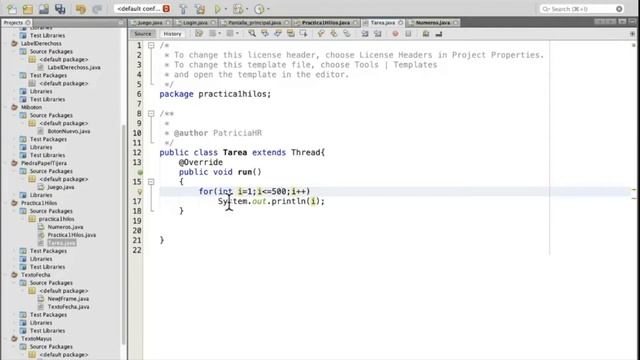Click the Find Selection magnifier icon
This screenshot has height=360, width=640.
pyautogui.click(x=252, y=34)
